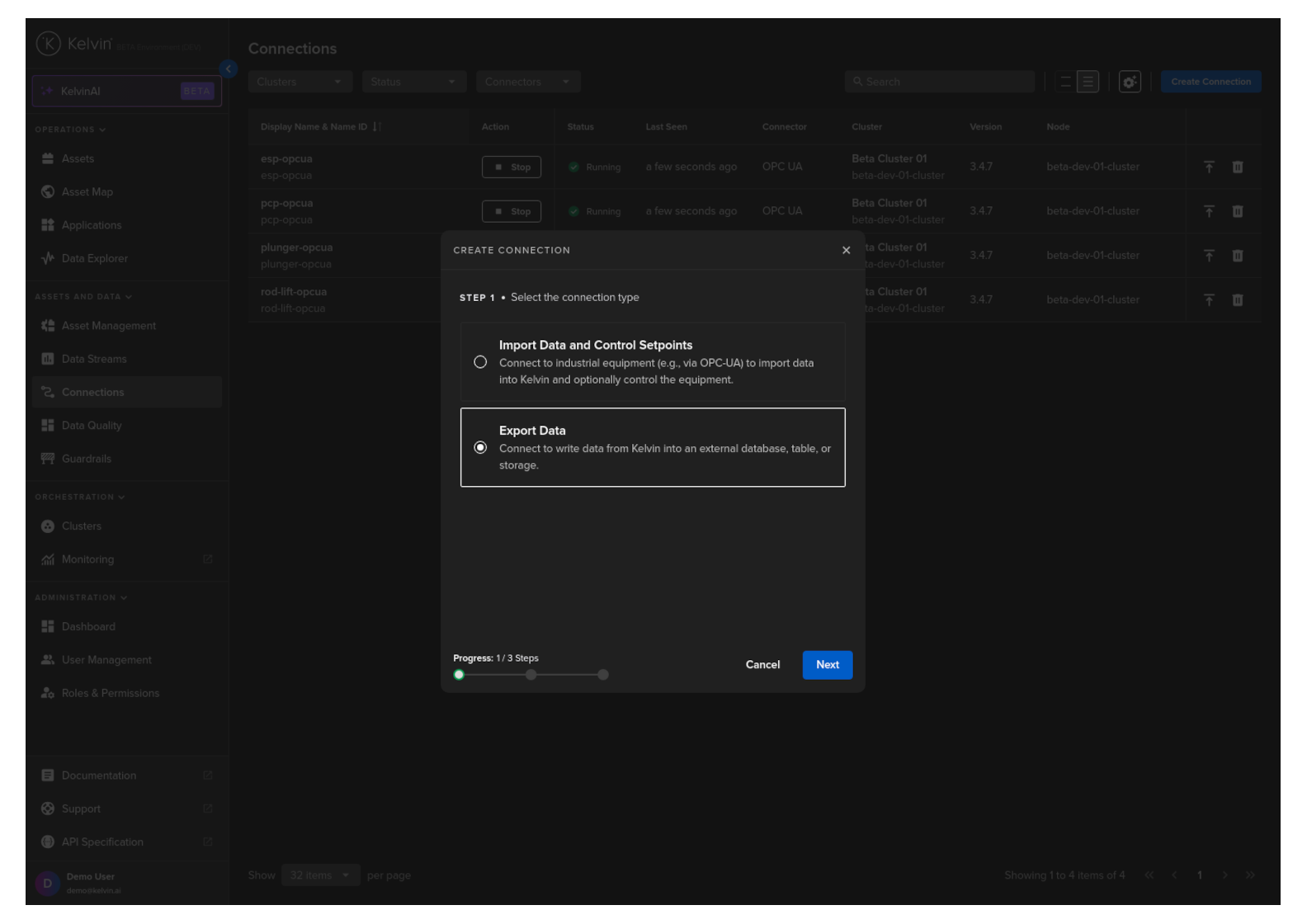Stop the esp-opcua connection

512,167
